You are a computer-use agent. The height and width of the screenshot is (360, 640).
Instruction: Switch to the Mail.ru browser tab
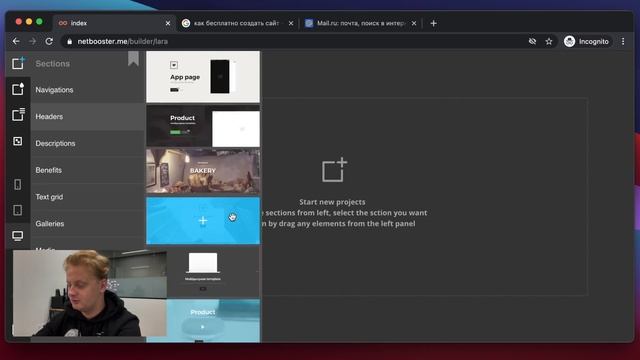click(x=361, y=23)
